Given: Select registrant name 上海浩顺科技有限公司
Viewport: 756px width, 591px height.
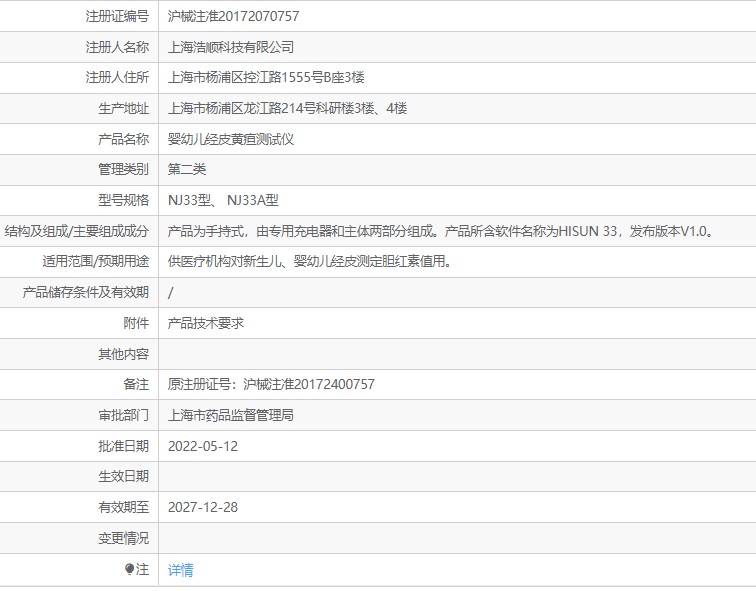Looking at the screenshot, I should point(230,47).
